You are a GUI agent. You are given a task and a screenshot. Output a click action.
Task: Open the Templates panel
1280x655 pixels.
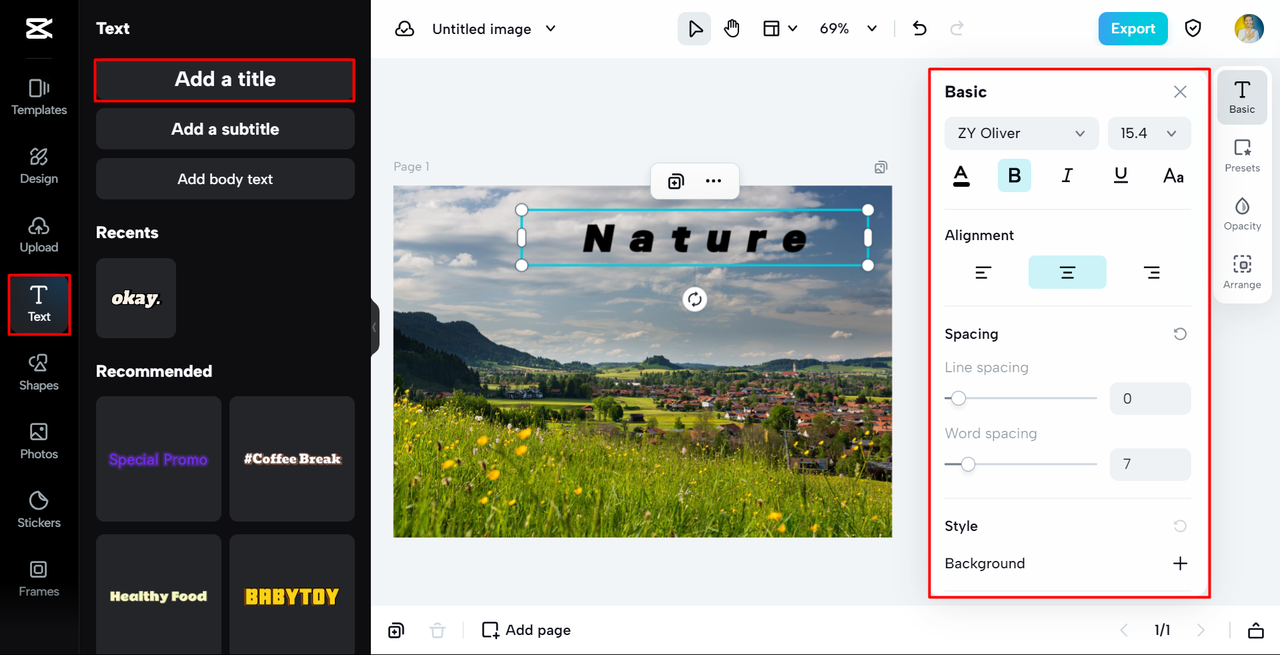coord(39,97)
